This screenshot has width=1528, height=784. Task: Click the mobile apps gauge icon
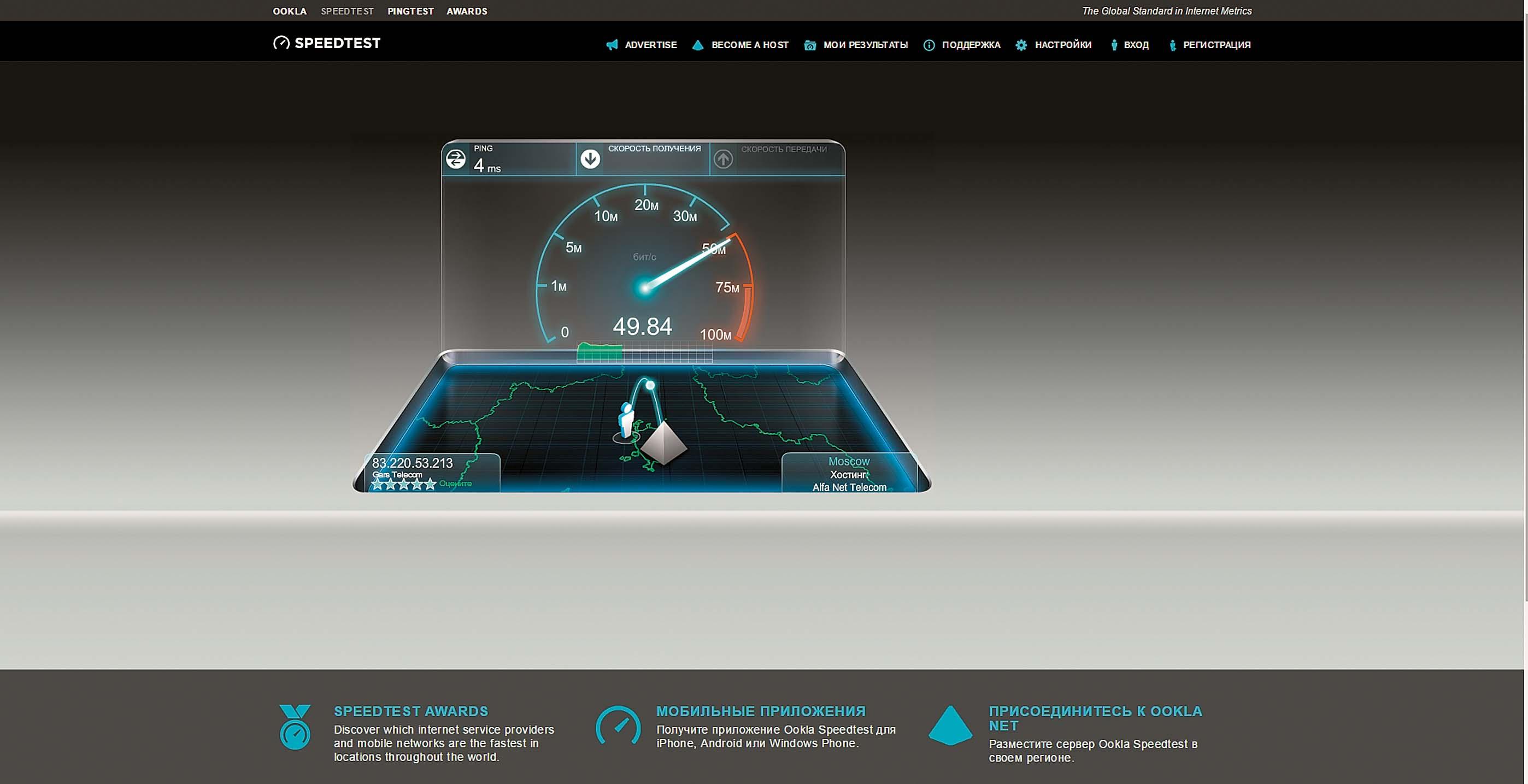(618, 726)
